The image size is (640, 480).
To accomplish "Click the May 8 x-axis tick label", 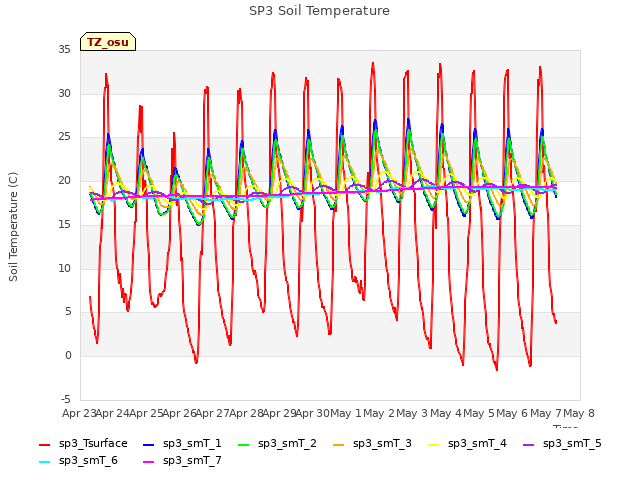I will pos(579,413).
